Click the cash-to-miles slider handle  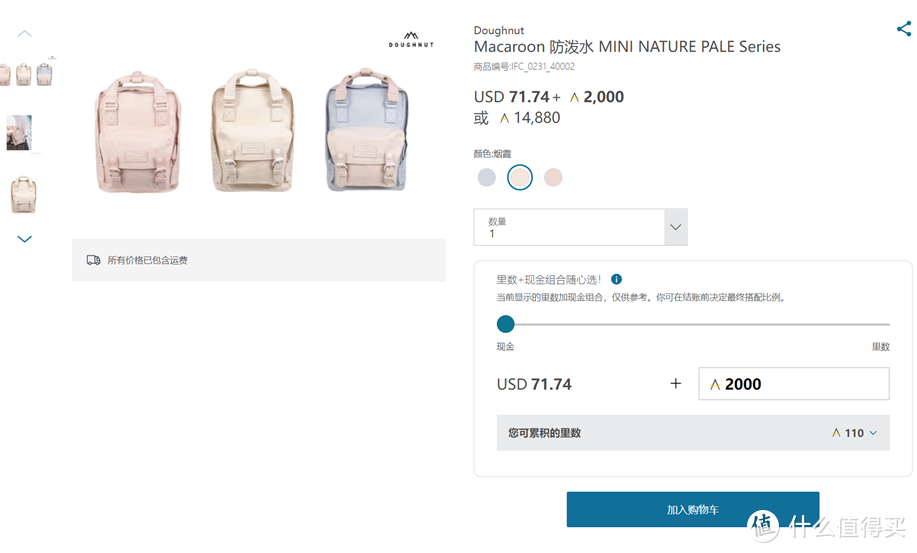click(506, 324)
